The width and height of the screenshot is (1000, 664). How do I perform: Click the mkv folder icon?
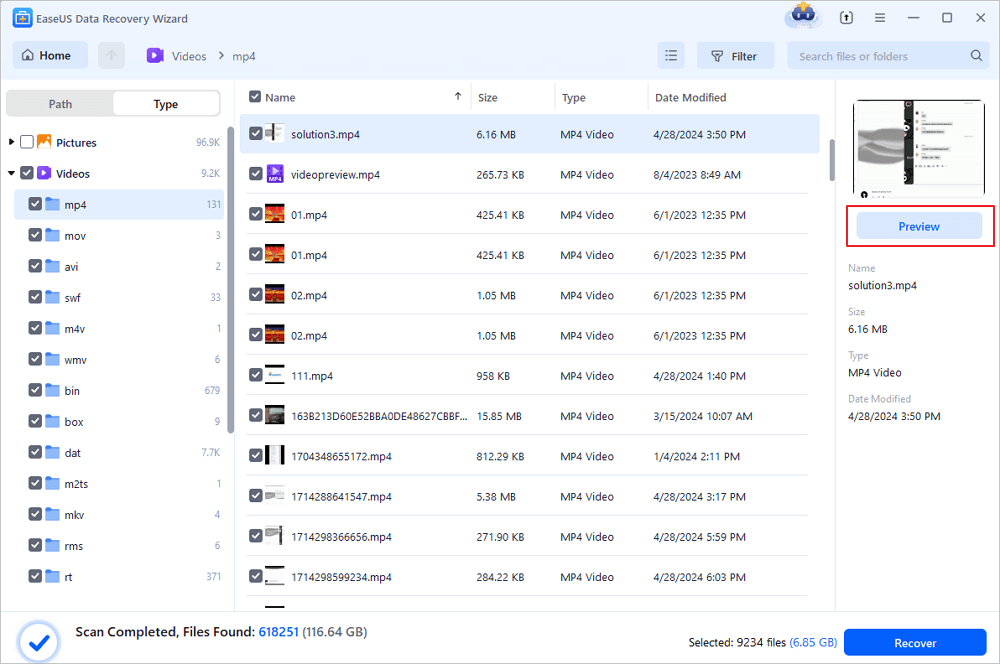pyautogui.click(x=52, y=514)
